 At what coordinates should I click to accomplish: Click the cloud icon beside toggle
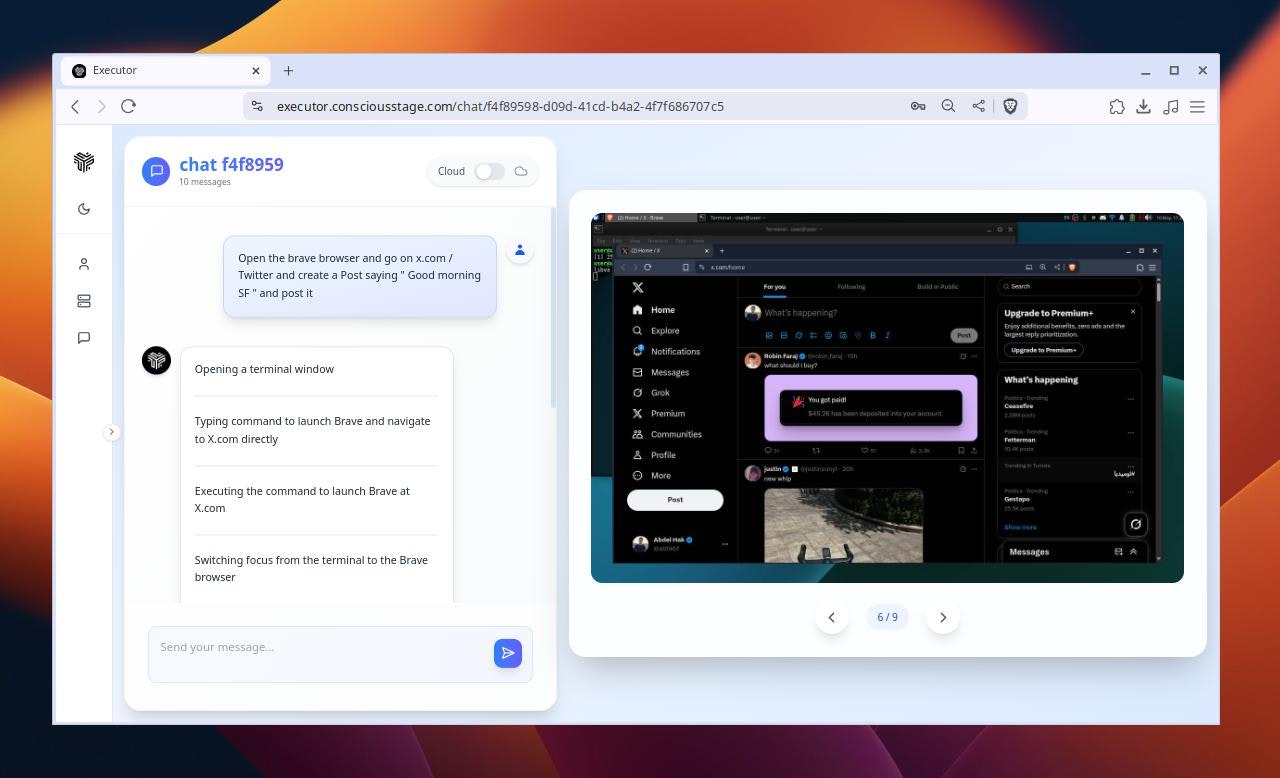coord(521,171)
